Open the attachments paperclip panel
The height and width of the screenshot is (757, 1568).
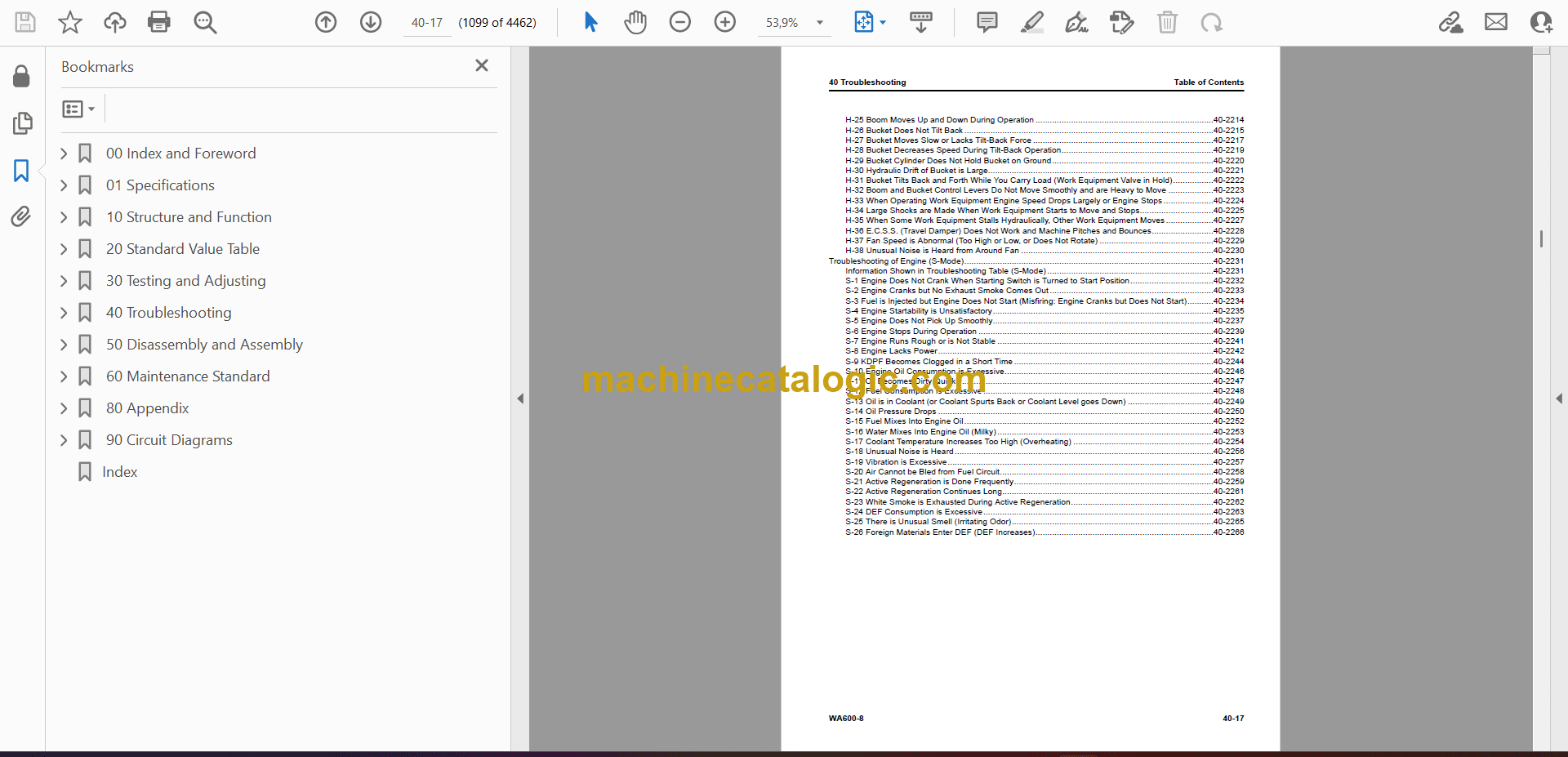pyautogui.click(x=21, y=216)
